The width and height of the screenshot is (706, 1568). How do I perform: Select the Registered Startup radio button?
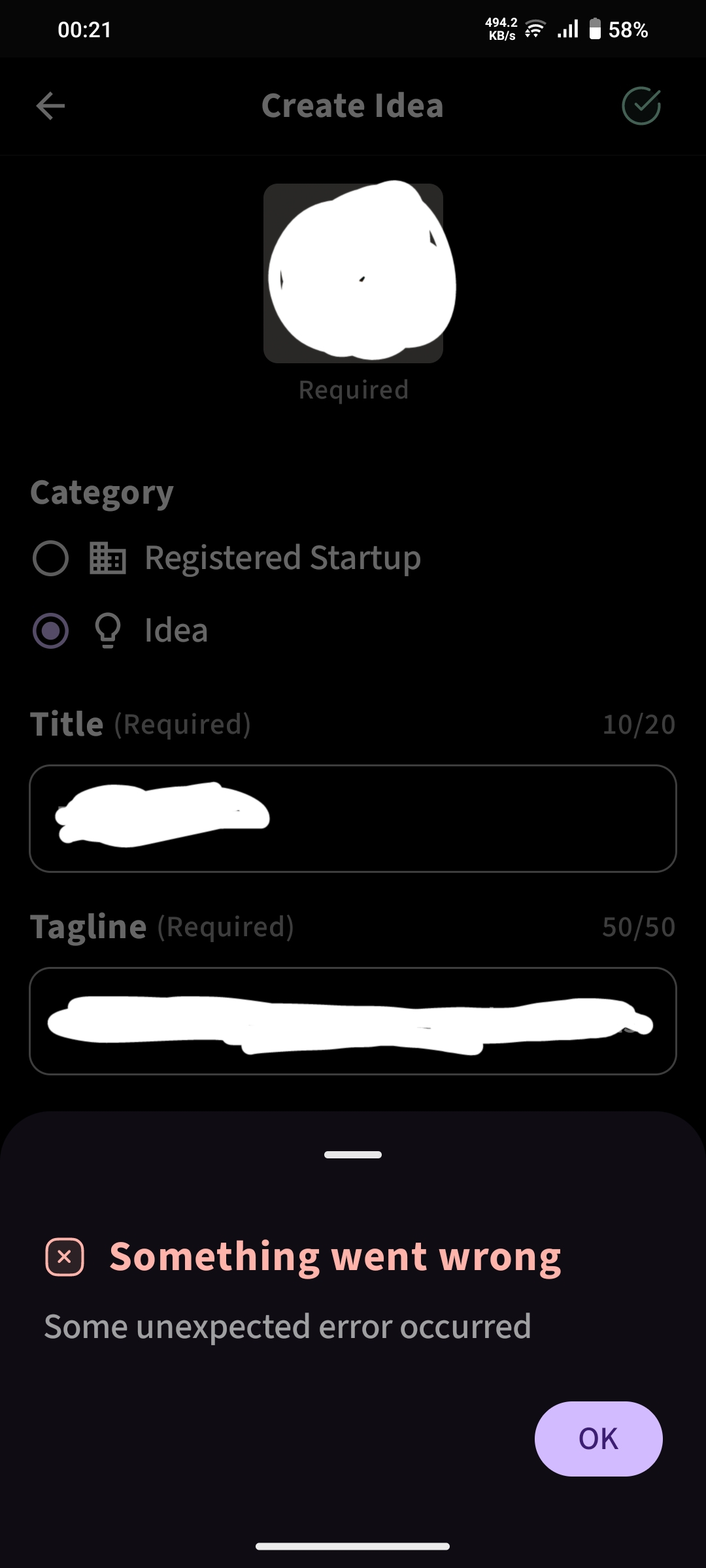point(50,559)
